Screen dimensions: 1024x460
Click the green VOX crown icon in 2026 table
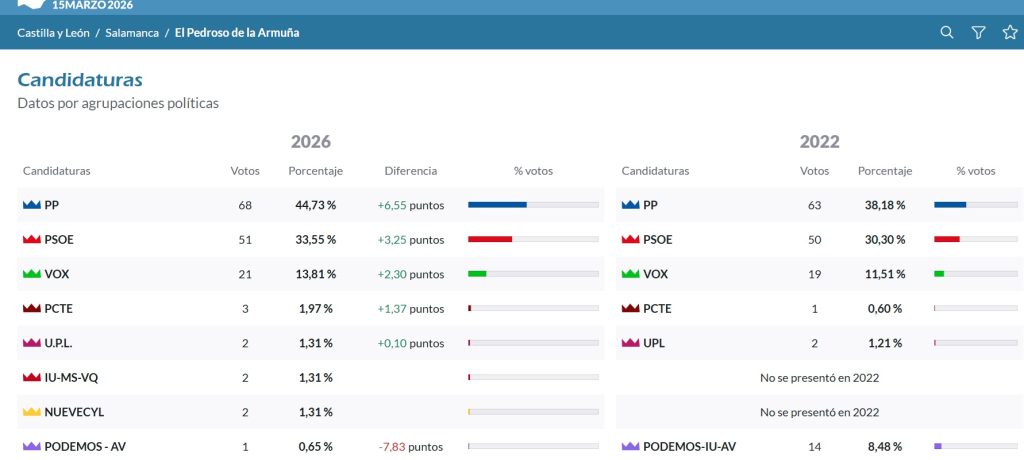pyautogui.click(x=31, y=274)
